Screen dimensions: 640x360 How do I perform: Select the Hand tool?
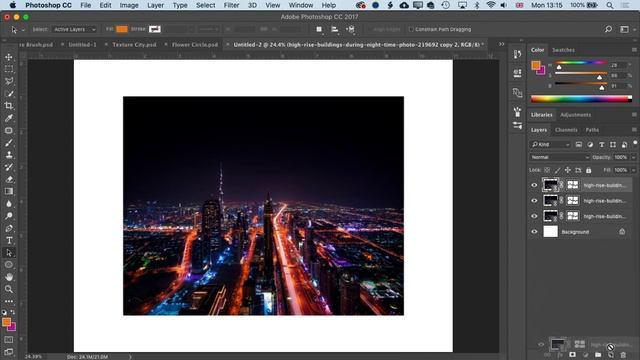coord(9,277)
